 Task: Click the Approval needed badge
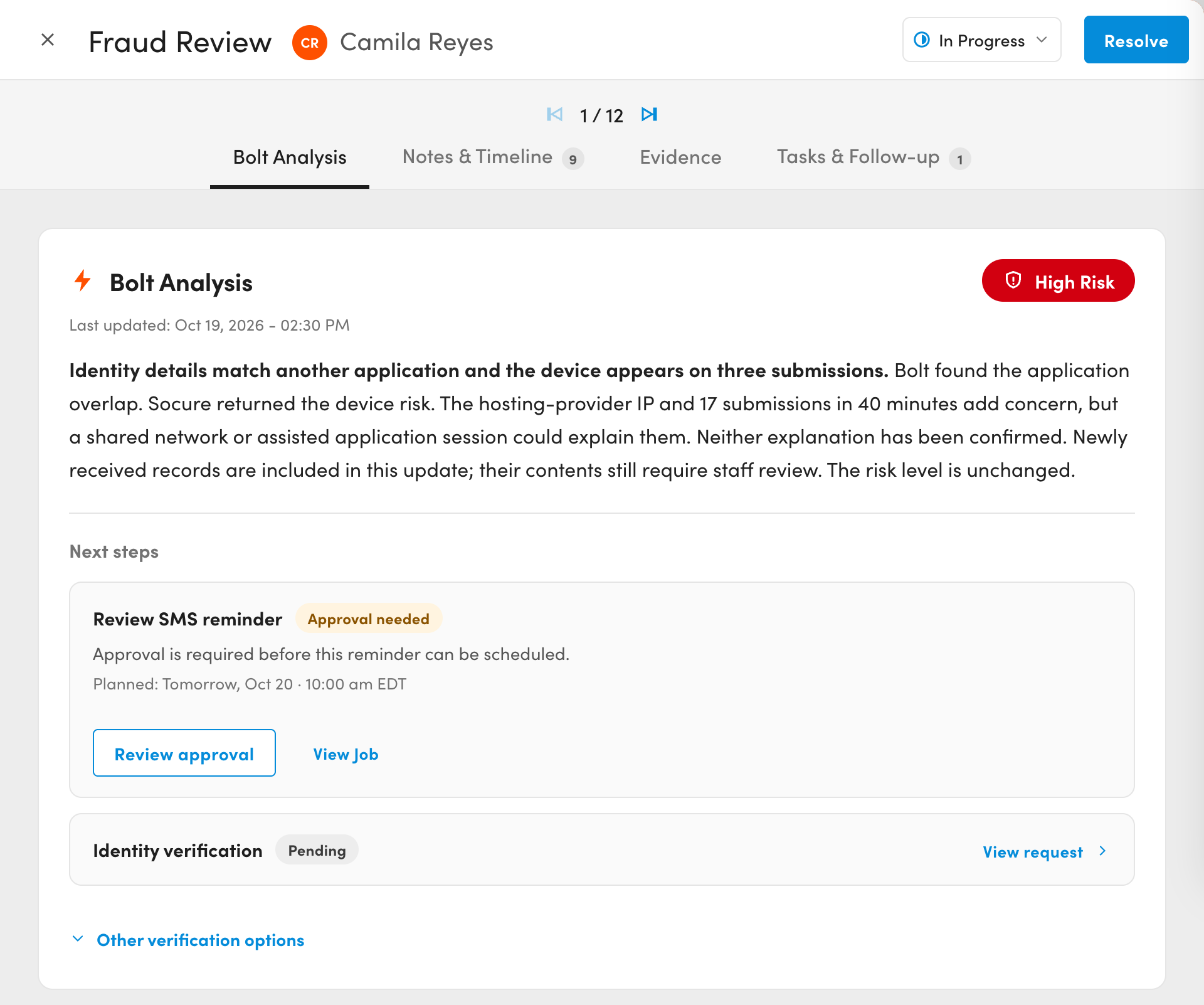(369, 619)
